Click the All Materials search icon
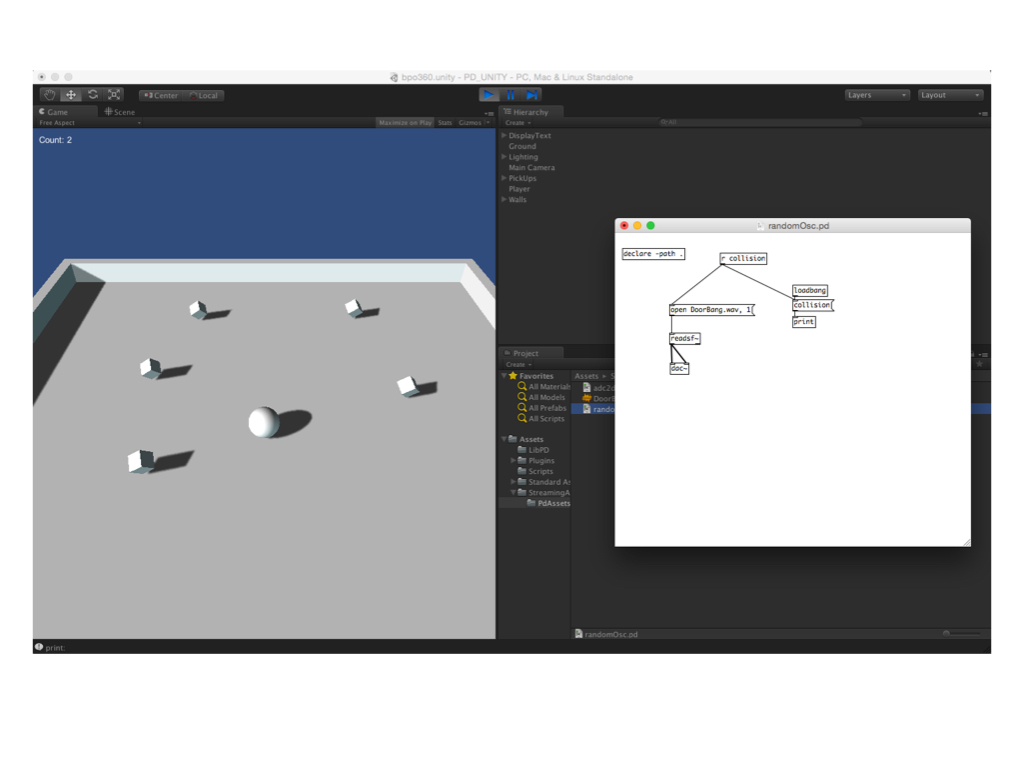 522,387
